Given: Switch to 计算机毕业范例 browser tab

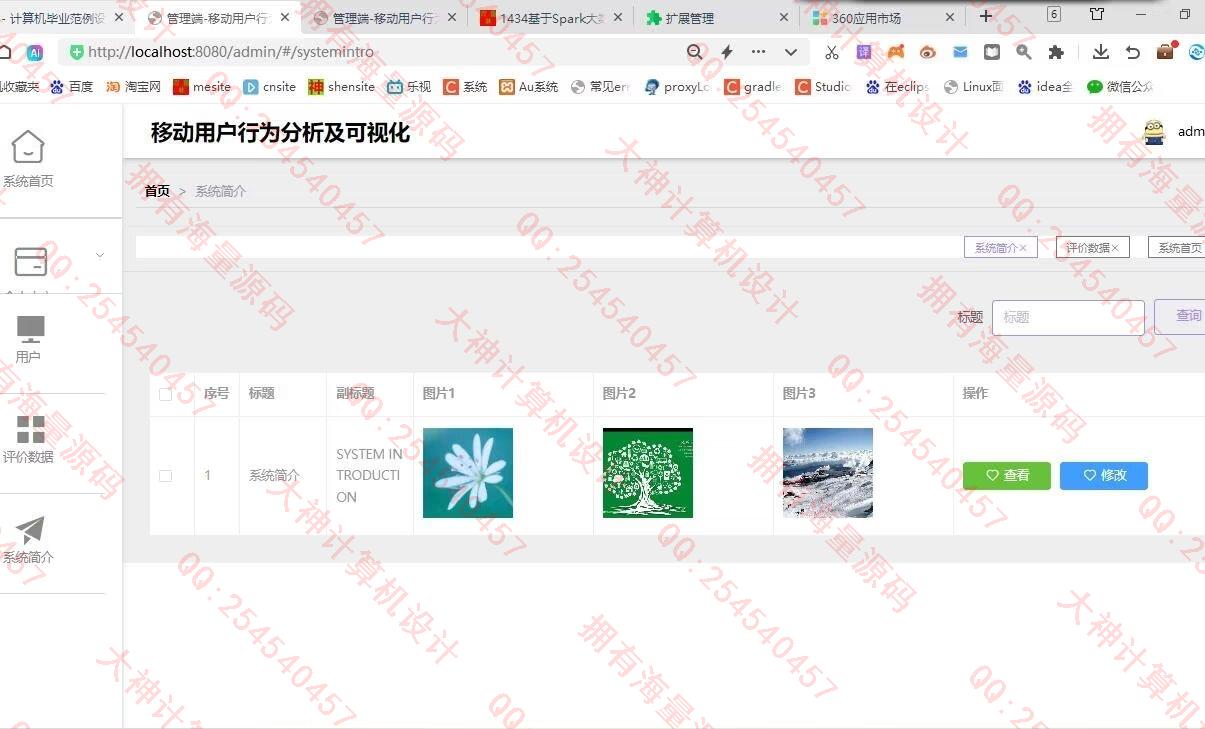Looking at the screenshot, I should tap(60, 17).
